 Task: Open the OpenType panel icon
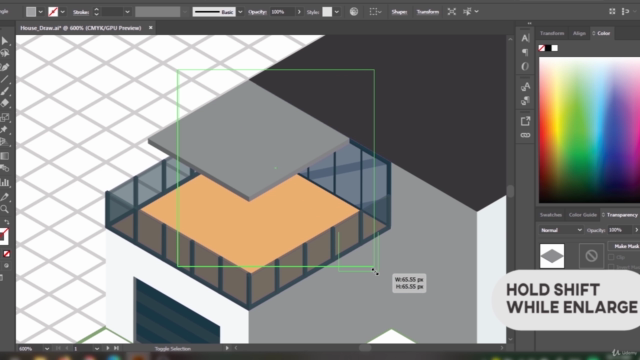(x=525, y=66)
